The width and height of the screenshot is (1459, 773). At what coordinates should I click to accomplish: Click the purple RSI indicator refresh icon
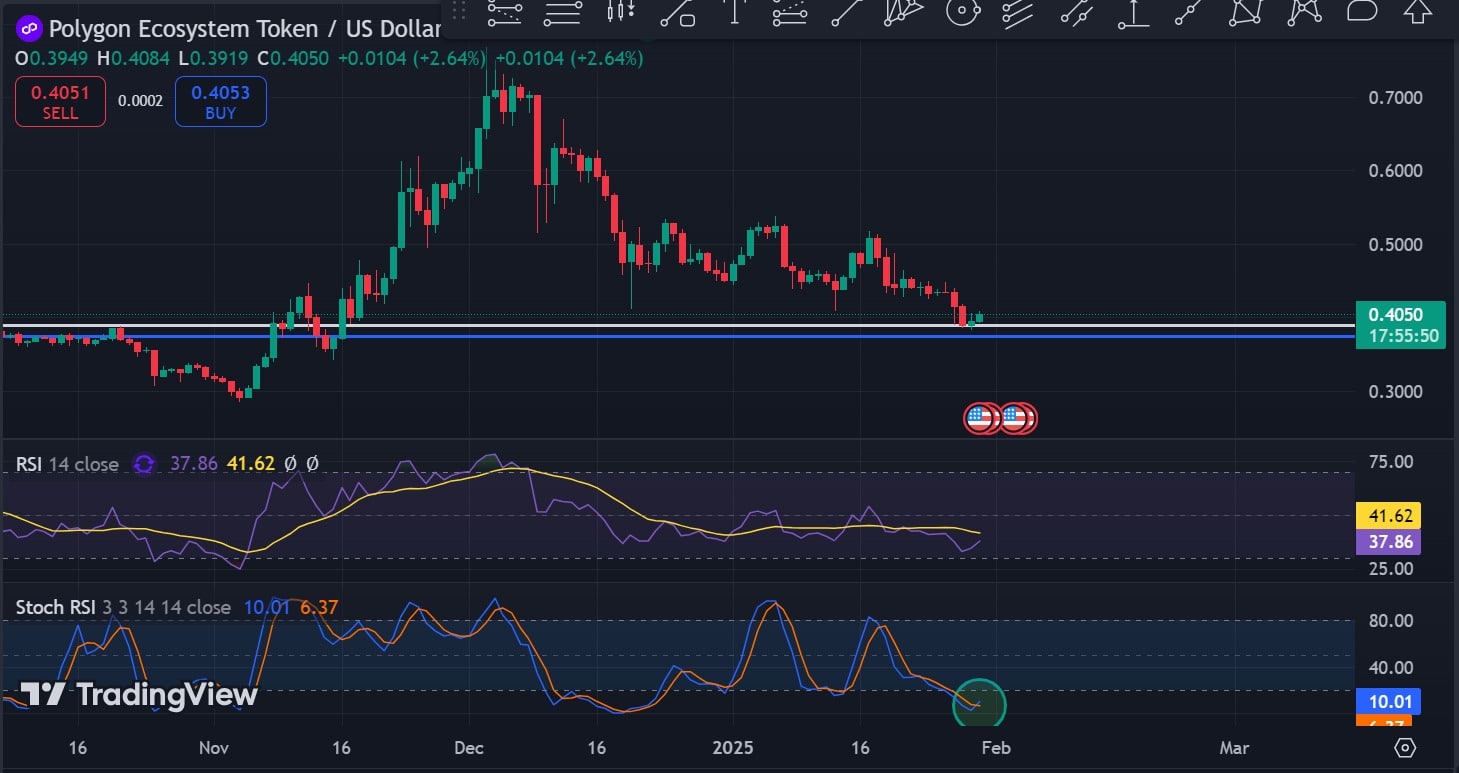click(144, 464)
